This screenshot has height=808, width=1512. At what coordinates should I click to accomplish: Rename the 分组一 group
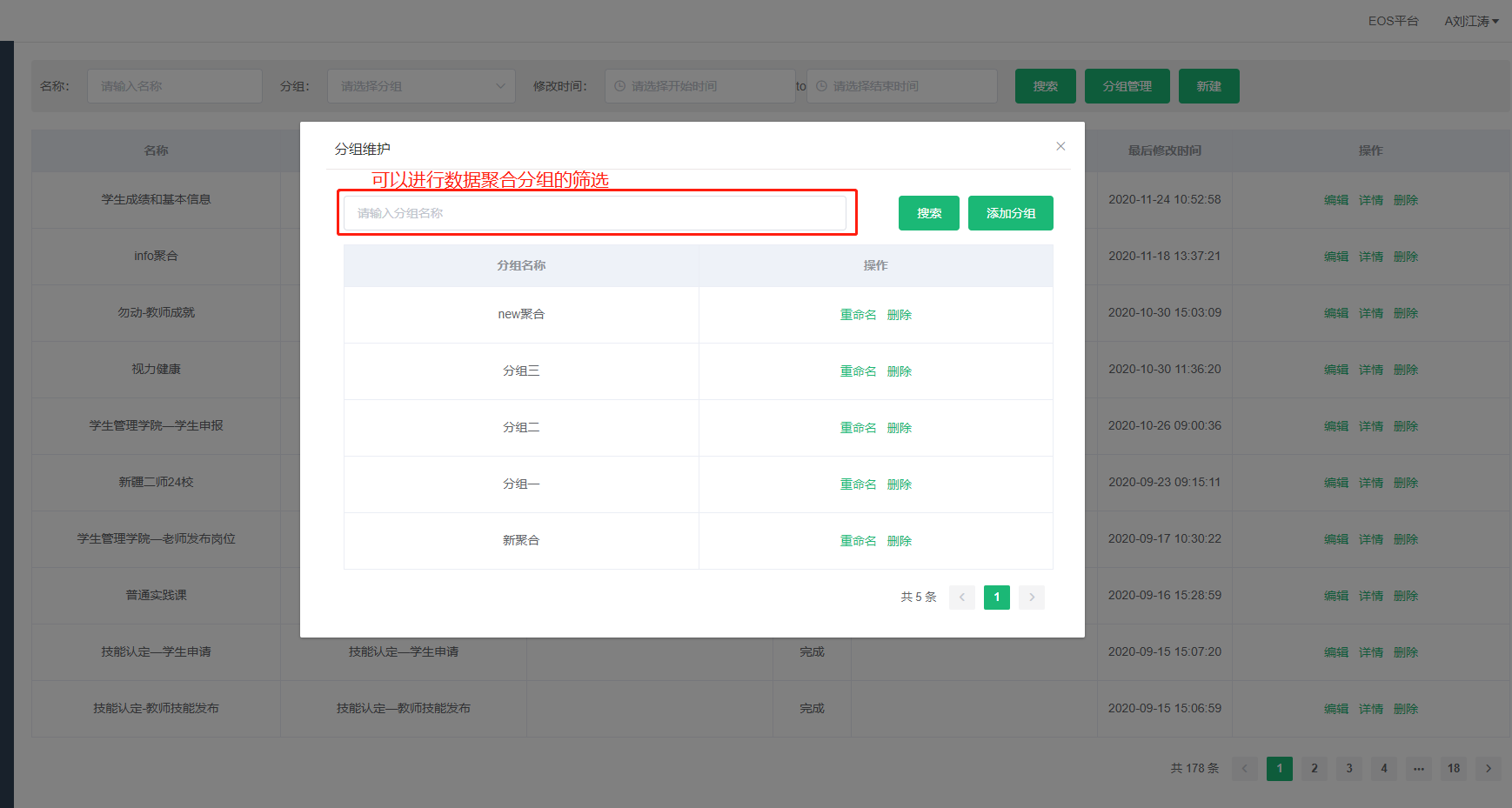point(858,484)
